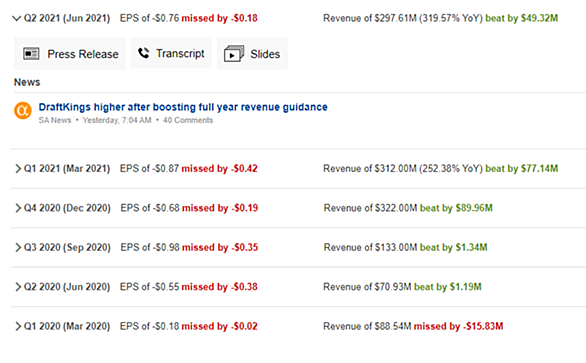Select the Q1 2021 (Mar 2021) label
The height and width of the screenshot is (363, 586).
67,169
